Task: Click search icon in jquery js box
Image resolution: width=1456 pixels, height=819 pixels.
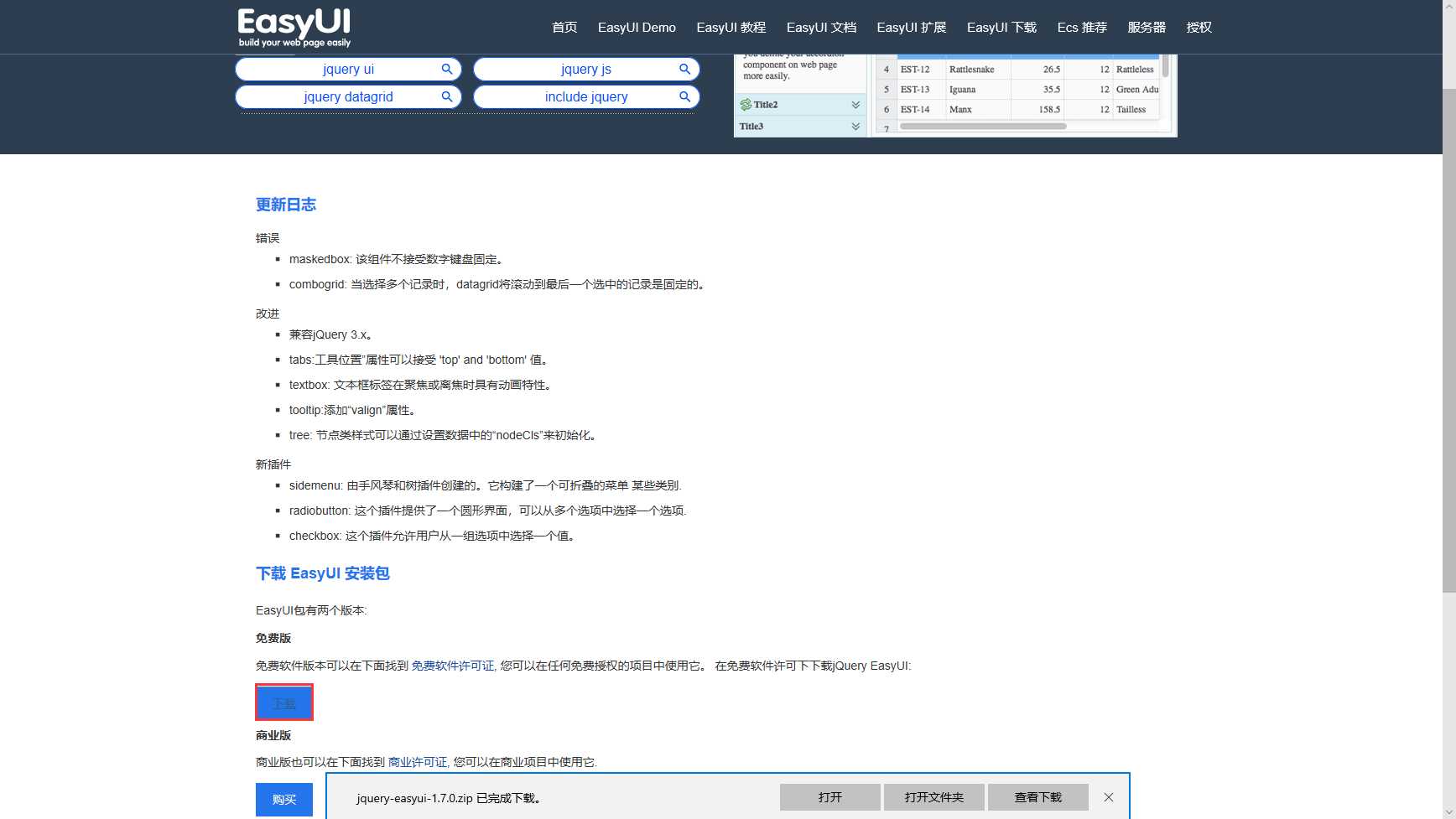Action: click(684, 69)
